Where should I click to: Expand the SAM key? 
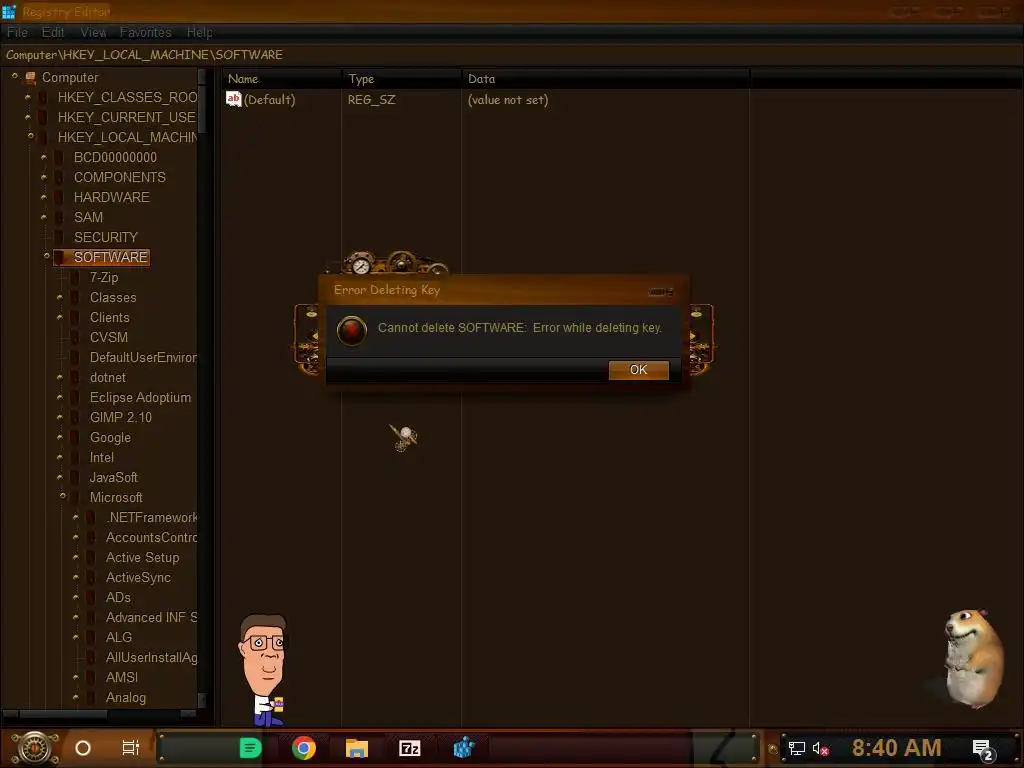44,217
